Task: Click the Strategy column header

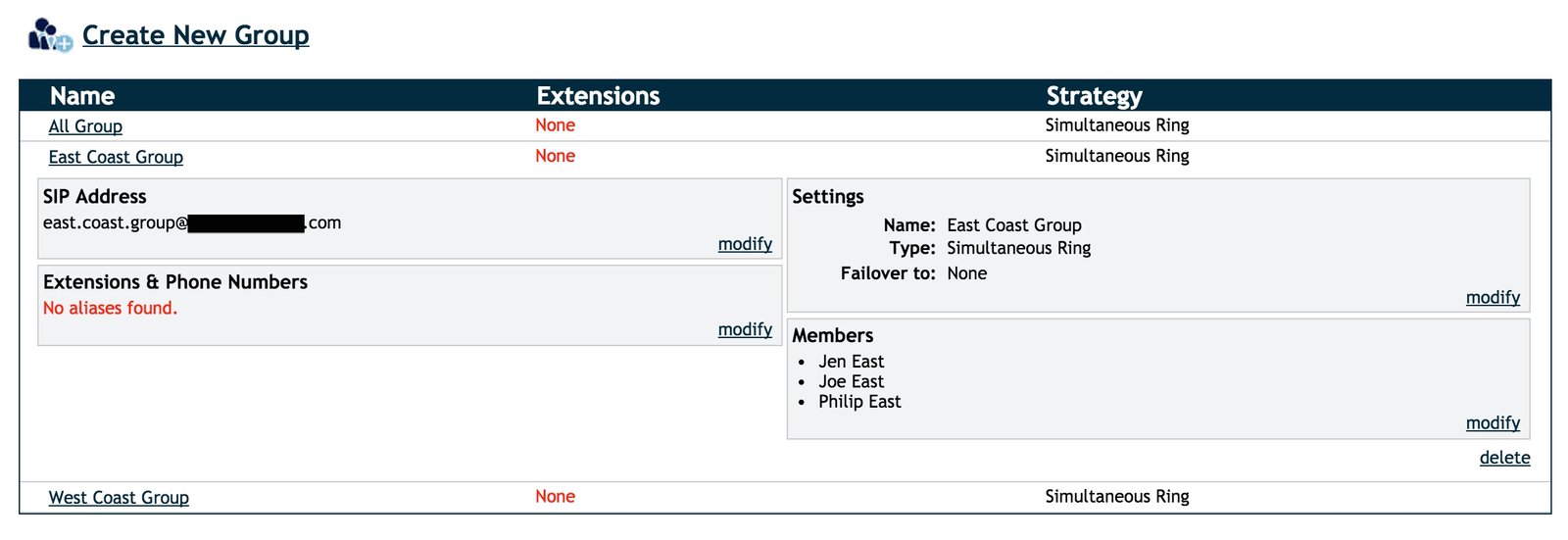Action: point(1094,96)
